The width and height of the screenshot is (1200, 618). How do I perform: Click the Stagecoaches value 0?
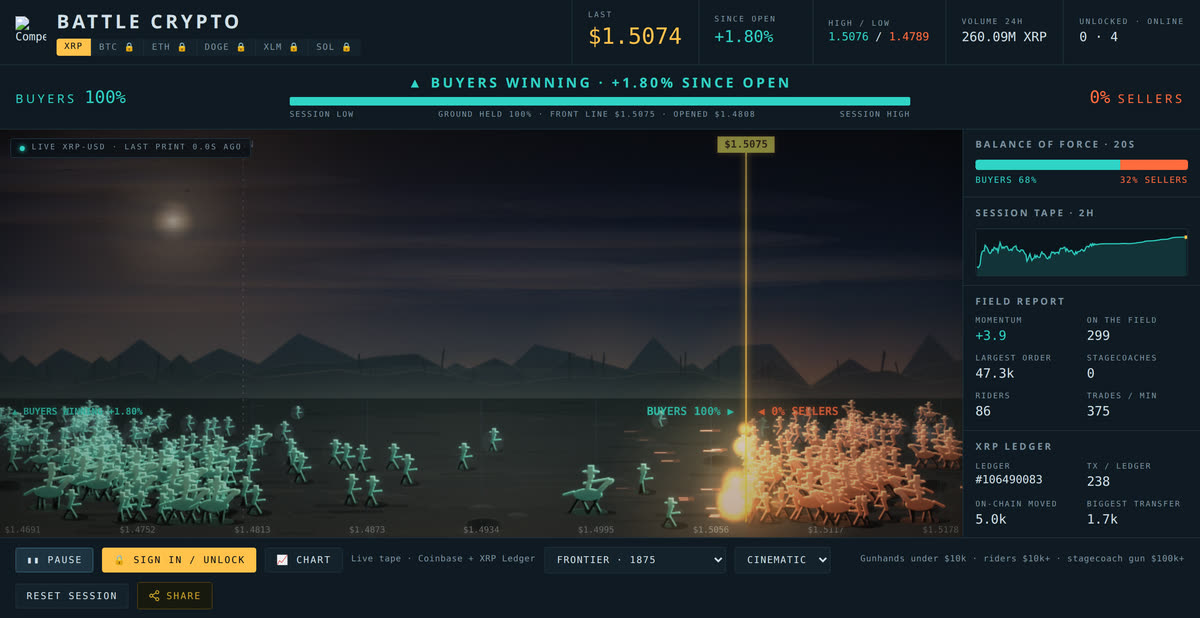tap(1091, 373)
